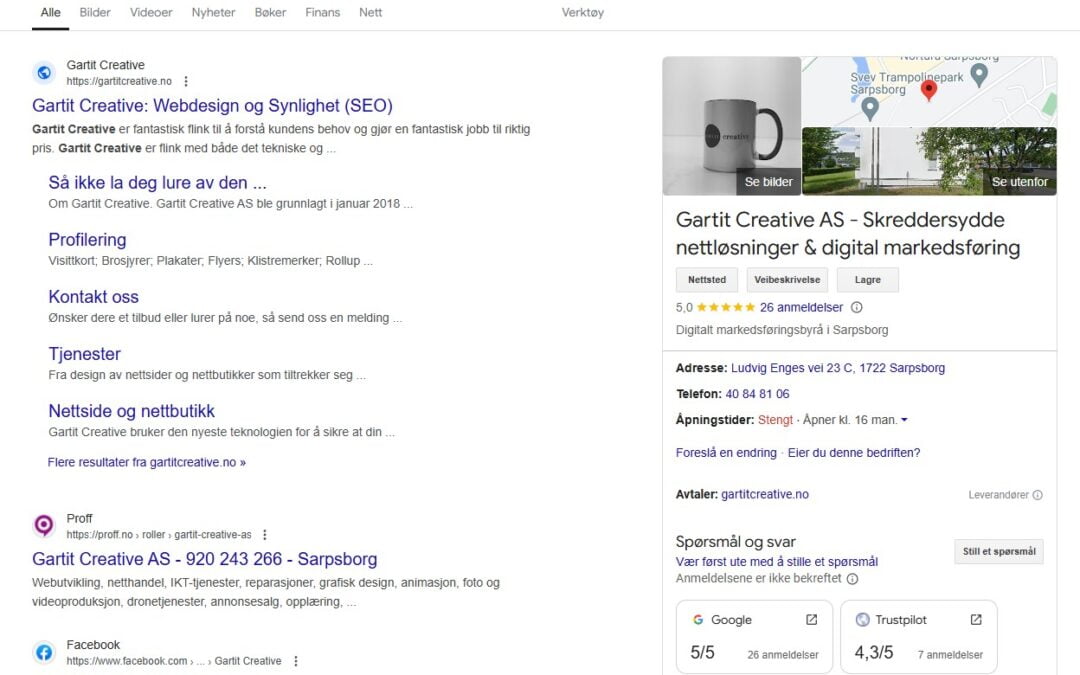Click the info icon beside 26 anmeldelser

click(x=857, y=307)
